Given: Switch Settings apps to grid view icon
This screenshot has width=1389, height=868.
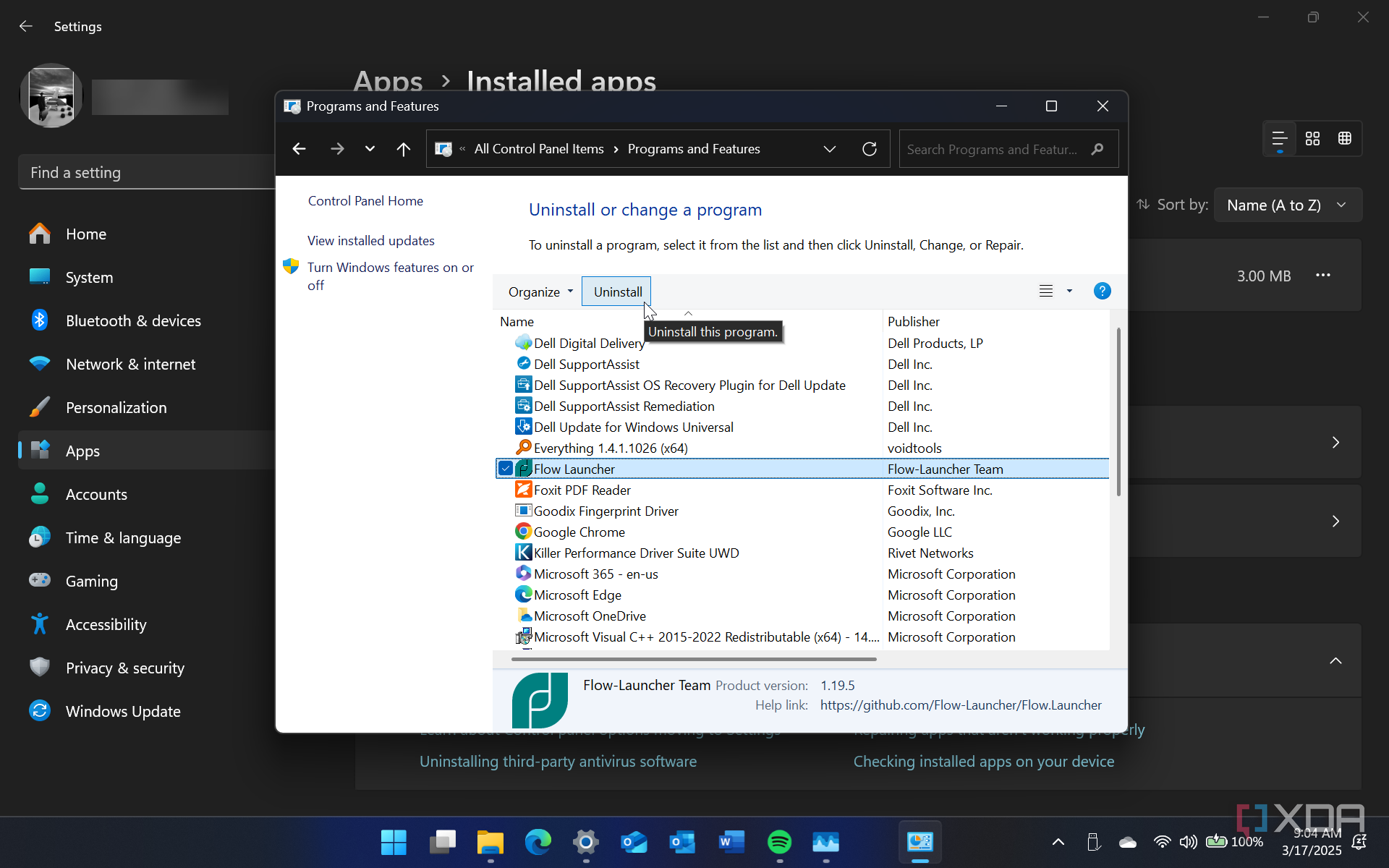Looking at the screenshot, I should 1312,138.
